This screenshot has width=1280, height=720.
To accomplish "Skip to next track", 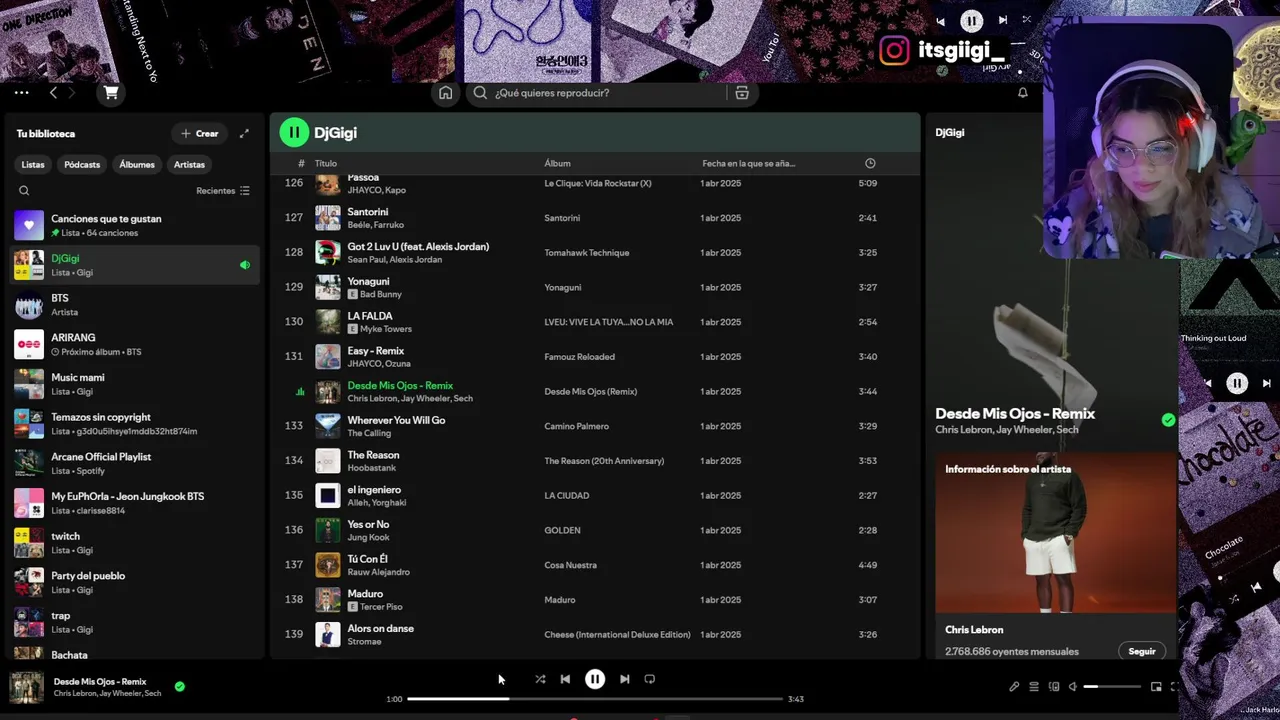I will pos(624,679).
